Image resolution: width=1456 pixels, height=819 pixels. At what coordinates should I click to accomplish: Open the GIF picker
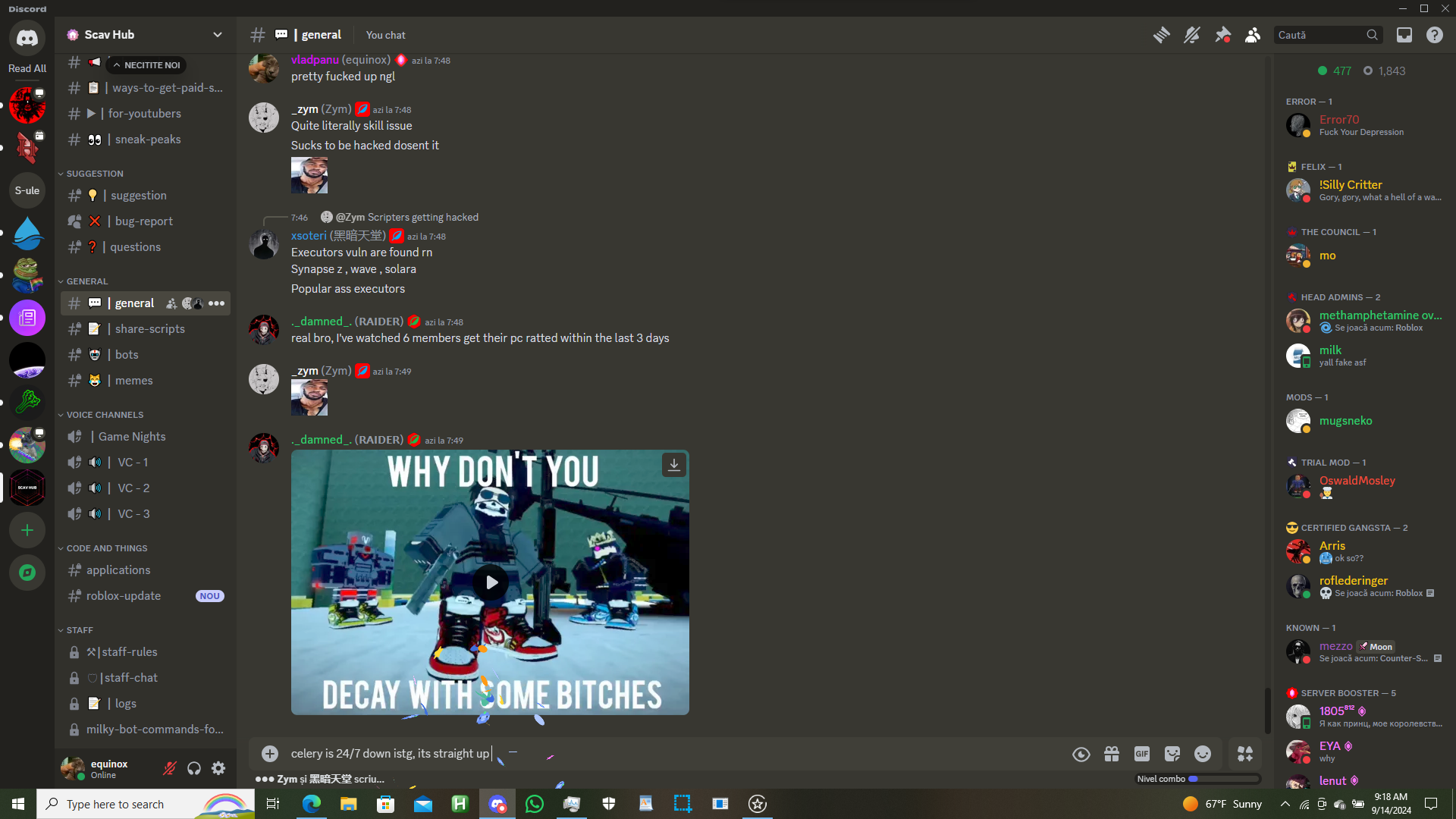pyautogui.click(x=1142, y=754)
